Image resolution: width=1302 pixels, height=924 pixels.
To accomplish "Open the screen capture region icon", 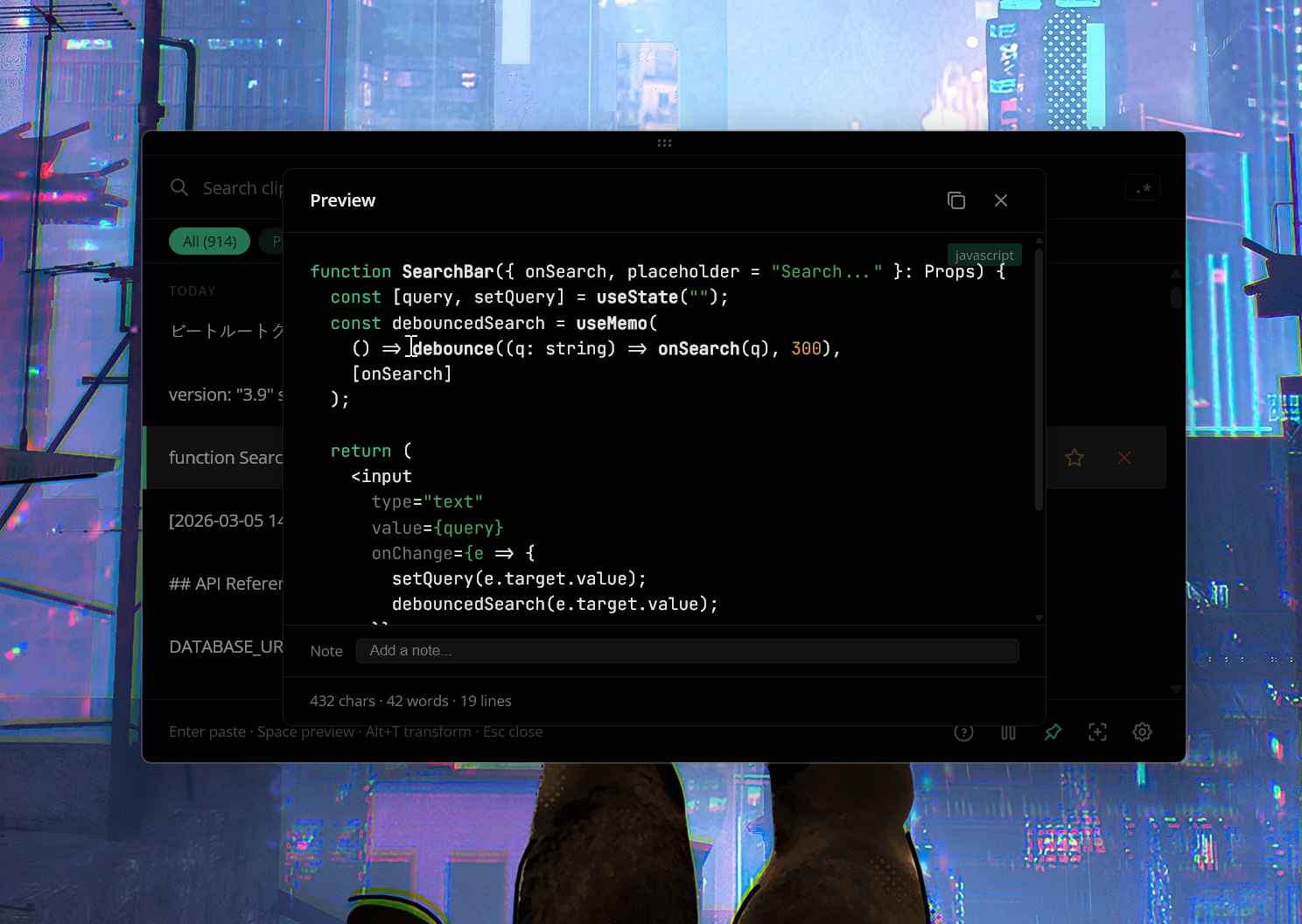I will click(x=1097, y=732).
